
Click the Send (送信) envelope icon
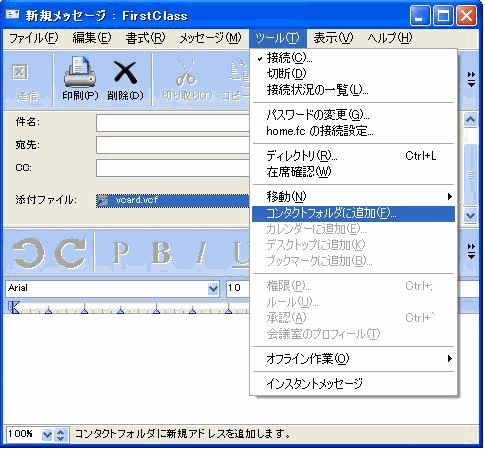pyautogui.click(x=20, y=72)
